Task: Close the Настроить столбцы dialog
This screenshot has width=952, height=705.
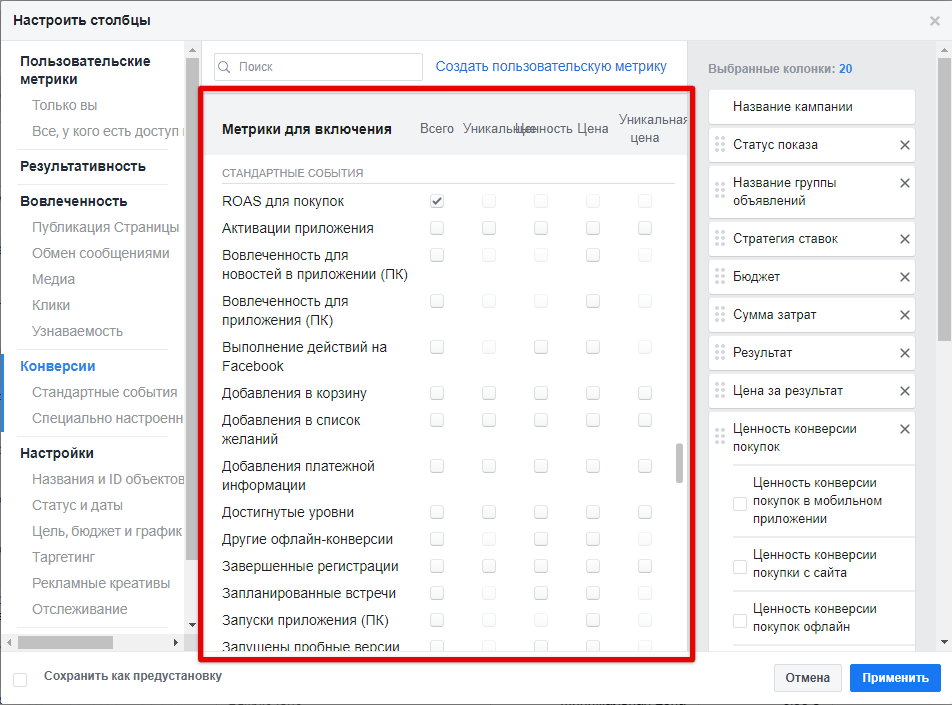Action: tap(934, 21)
